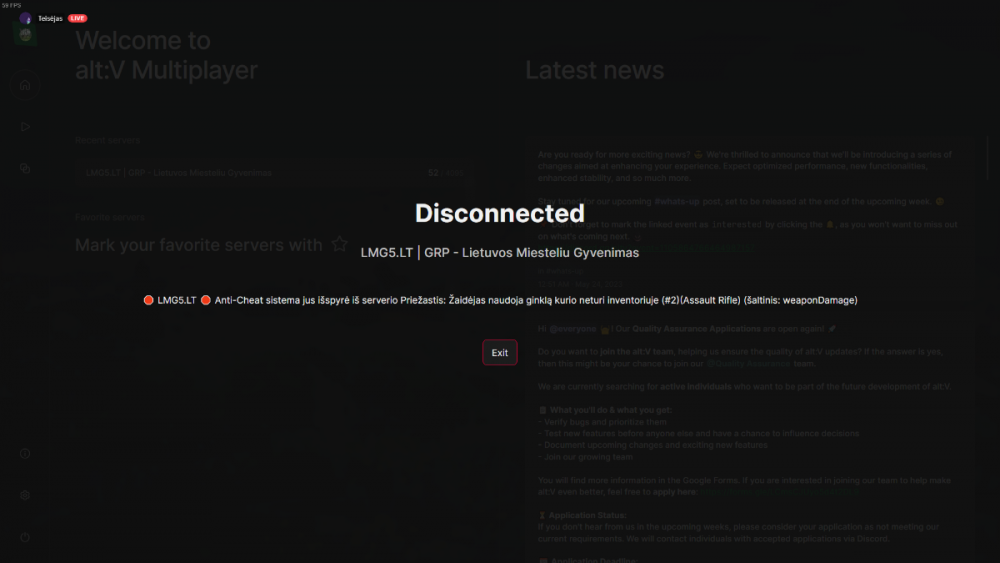Click the play triangle sidebar icon
This screenshot has width=1000, height=563.
click(x=25, y=127)
